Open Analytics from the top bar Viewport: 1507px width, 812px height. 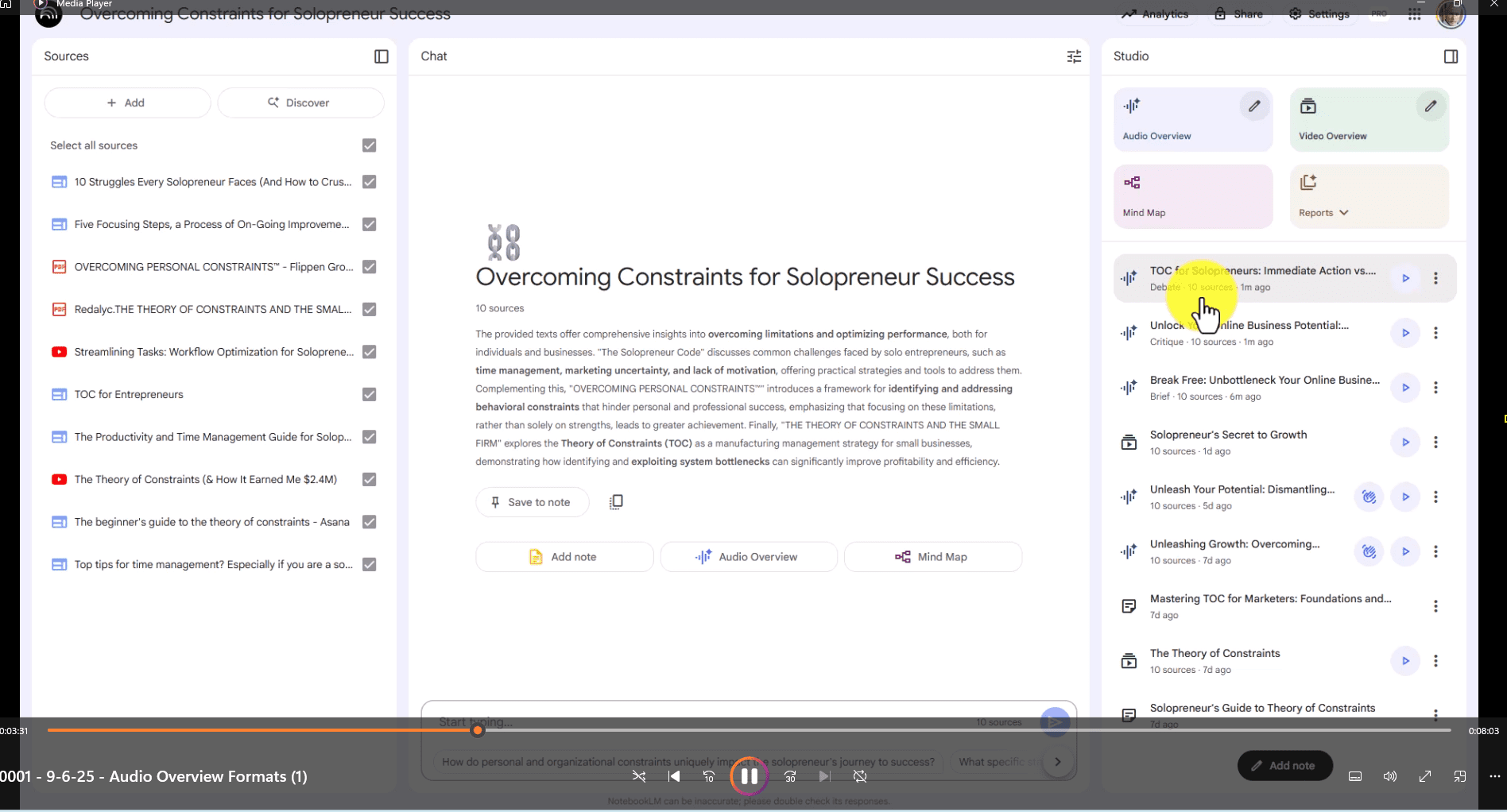click(x=1155, y=14)
